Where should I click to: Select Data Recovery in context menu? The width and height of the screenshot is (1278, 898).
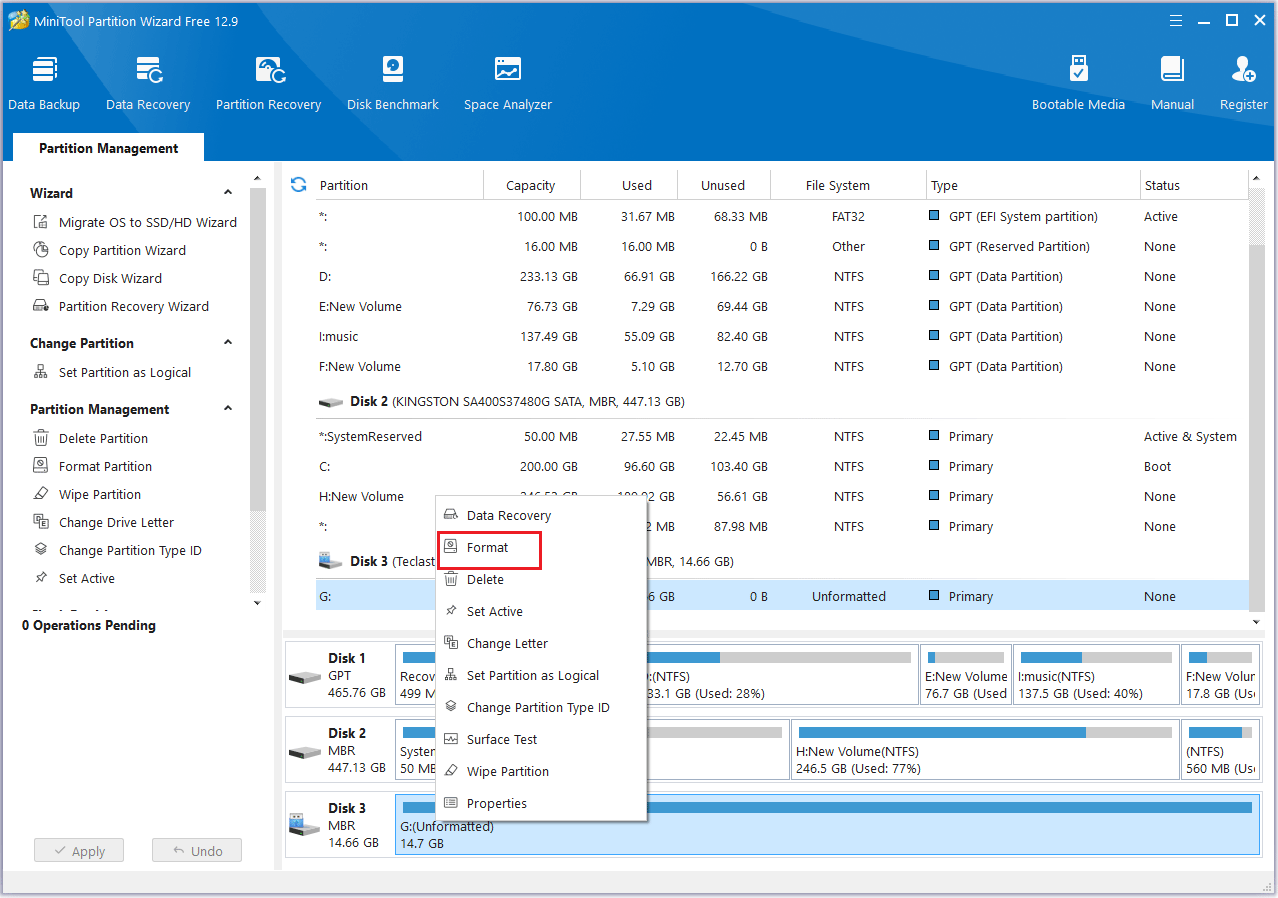pos(541,515)
